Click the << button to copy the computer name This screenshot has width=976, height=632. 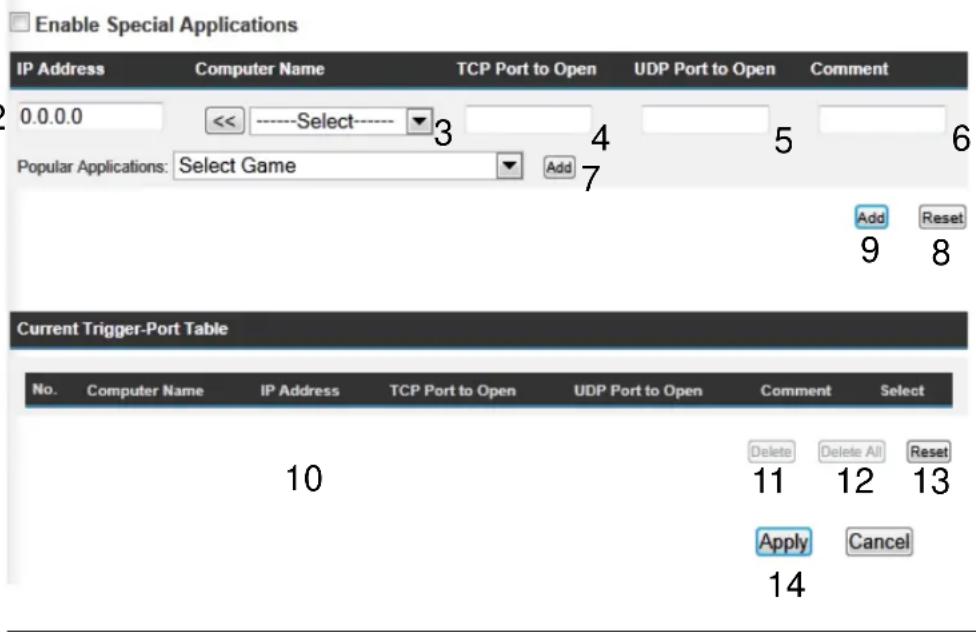coord(224,120)
